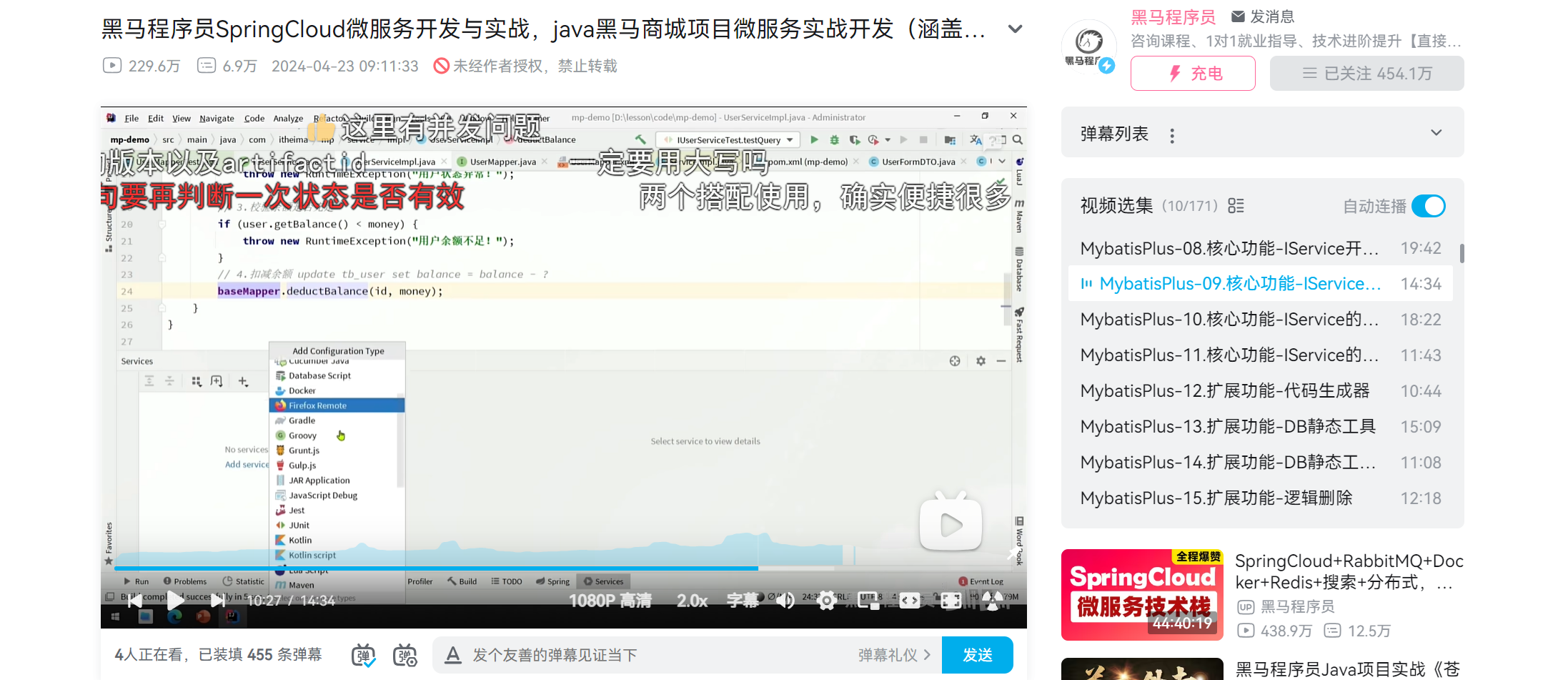Click Navigate menu in video's IDE
Screen dimensions: 1568x680
pos(217,119)
